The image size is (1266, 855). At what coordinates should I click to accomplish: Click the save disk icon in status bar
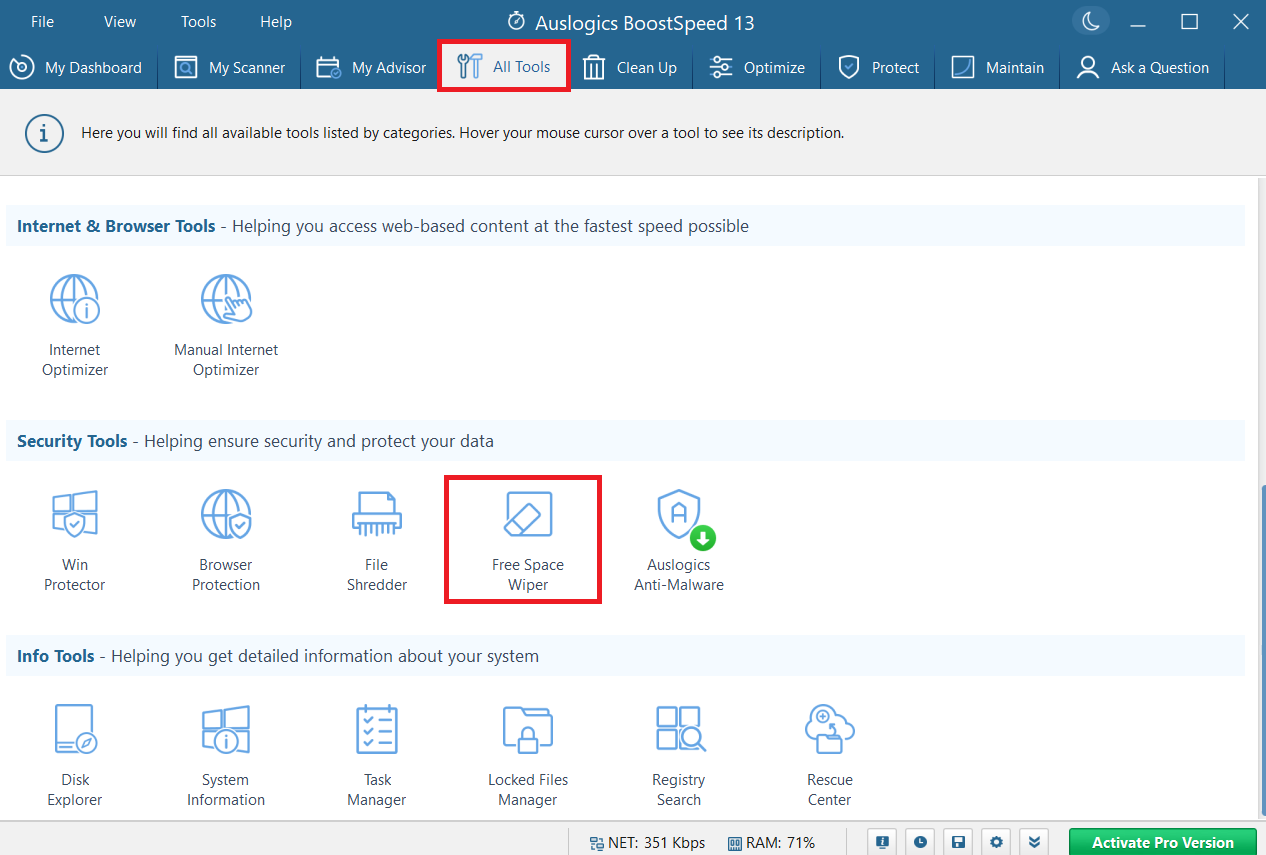(957, 842)
